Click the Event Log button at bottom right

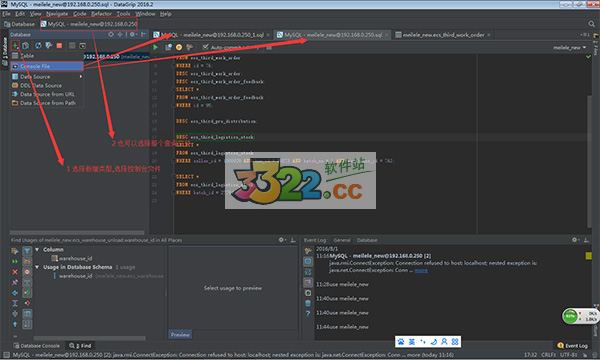[572, 346]
